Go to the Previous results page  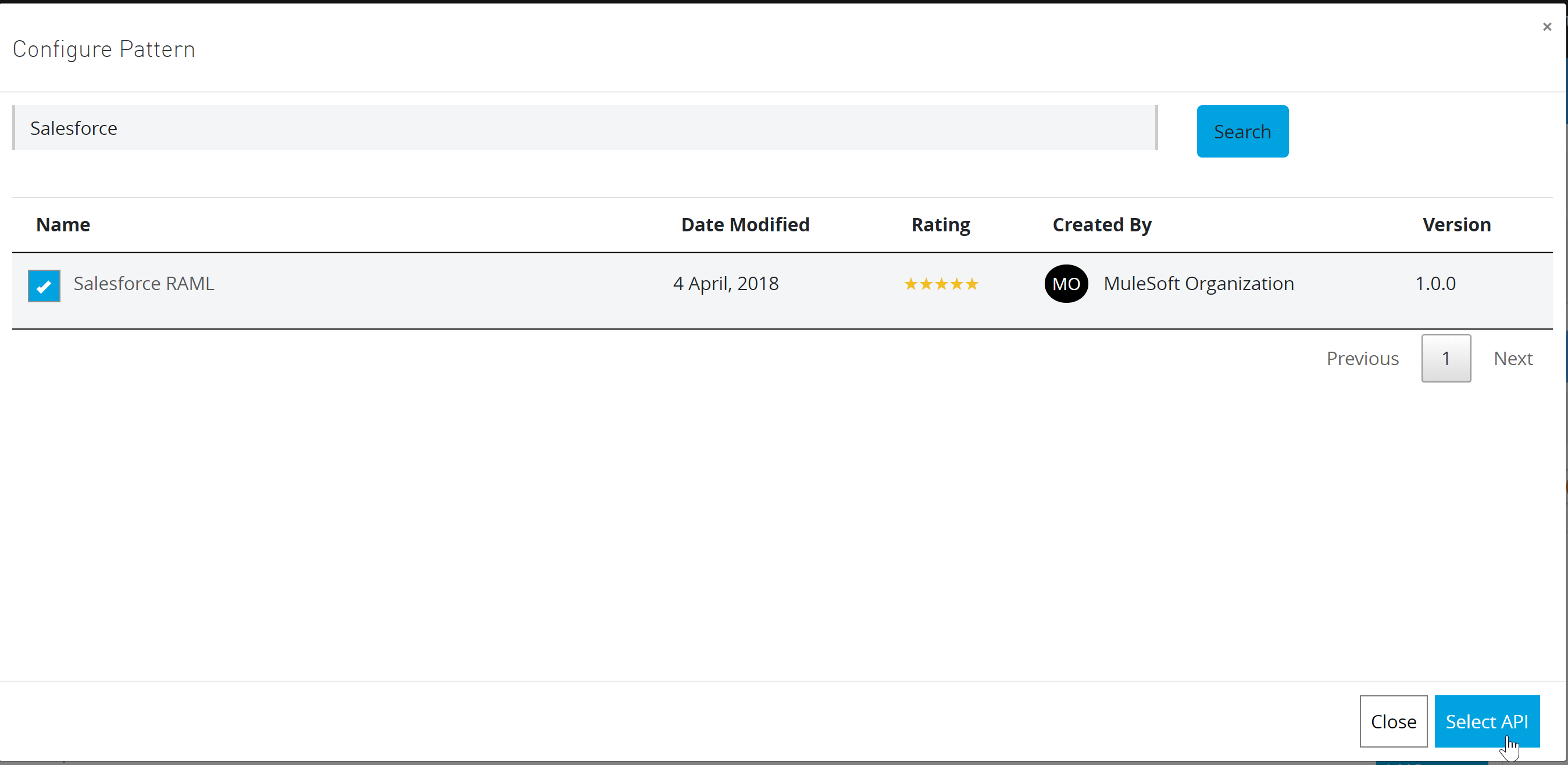coord(1362,359)
